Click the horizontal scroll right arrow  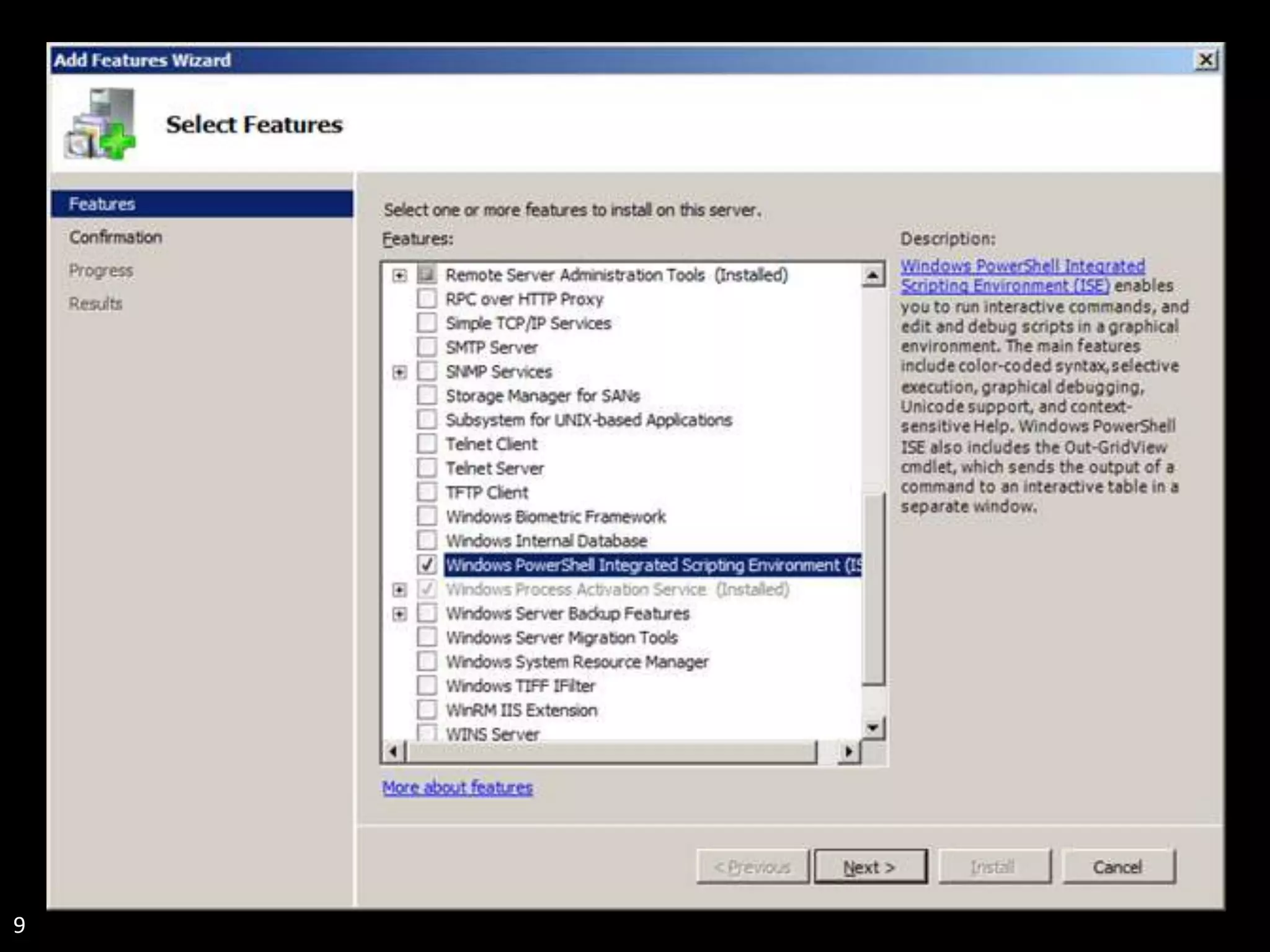[850, 752]
